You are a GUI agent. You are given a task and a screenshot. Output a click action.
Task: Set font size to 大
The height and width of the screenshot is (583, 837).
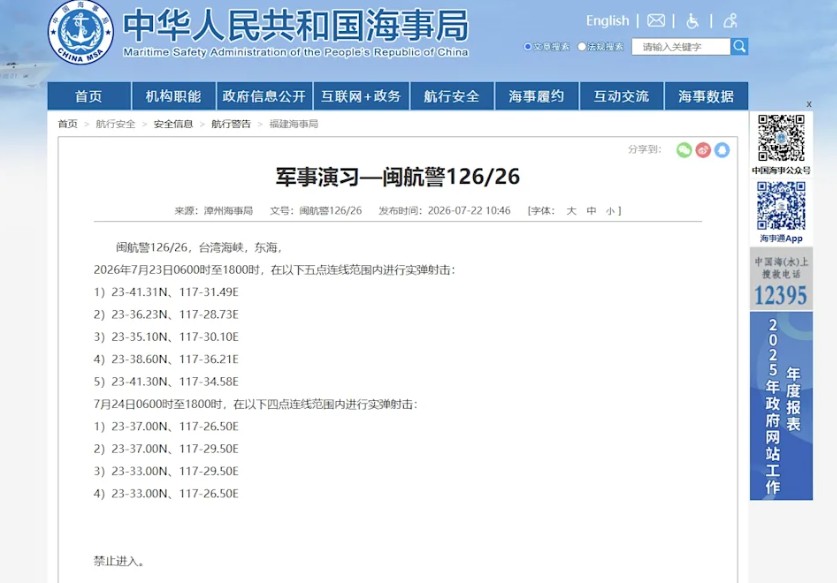tap(571, 211)
